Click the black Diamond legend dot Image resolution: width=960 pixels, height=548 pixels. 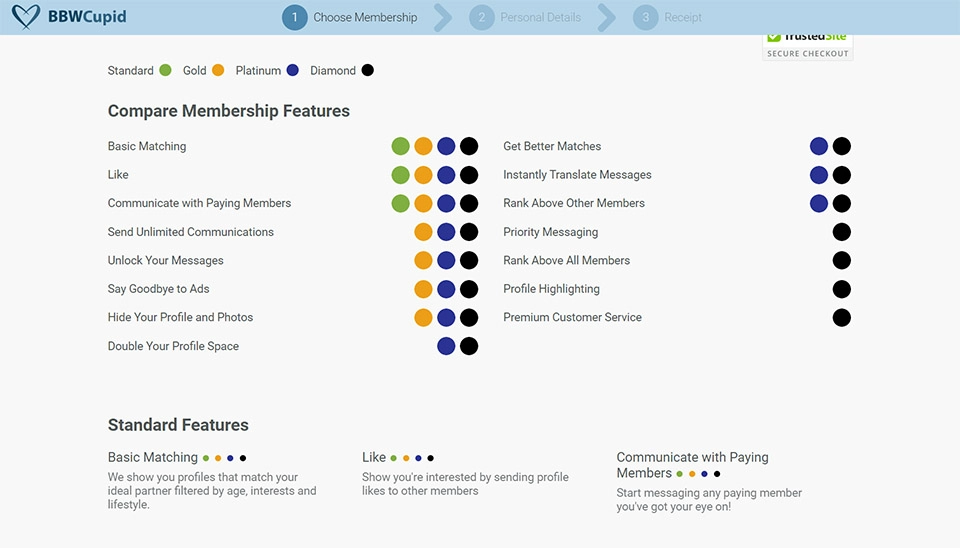(367, 70)
